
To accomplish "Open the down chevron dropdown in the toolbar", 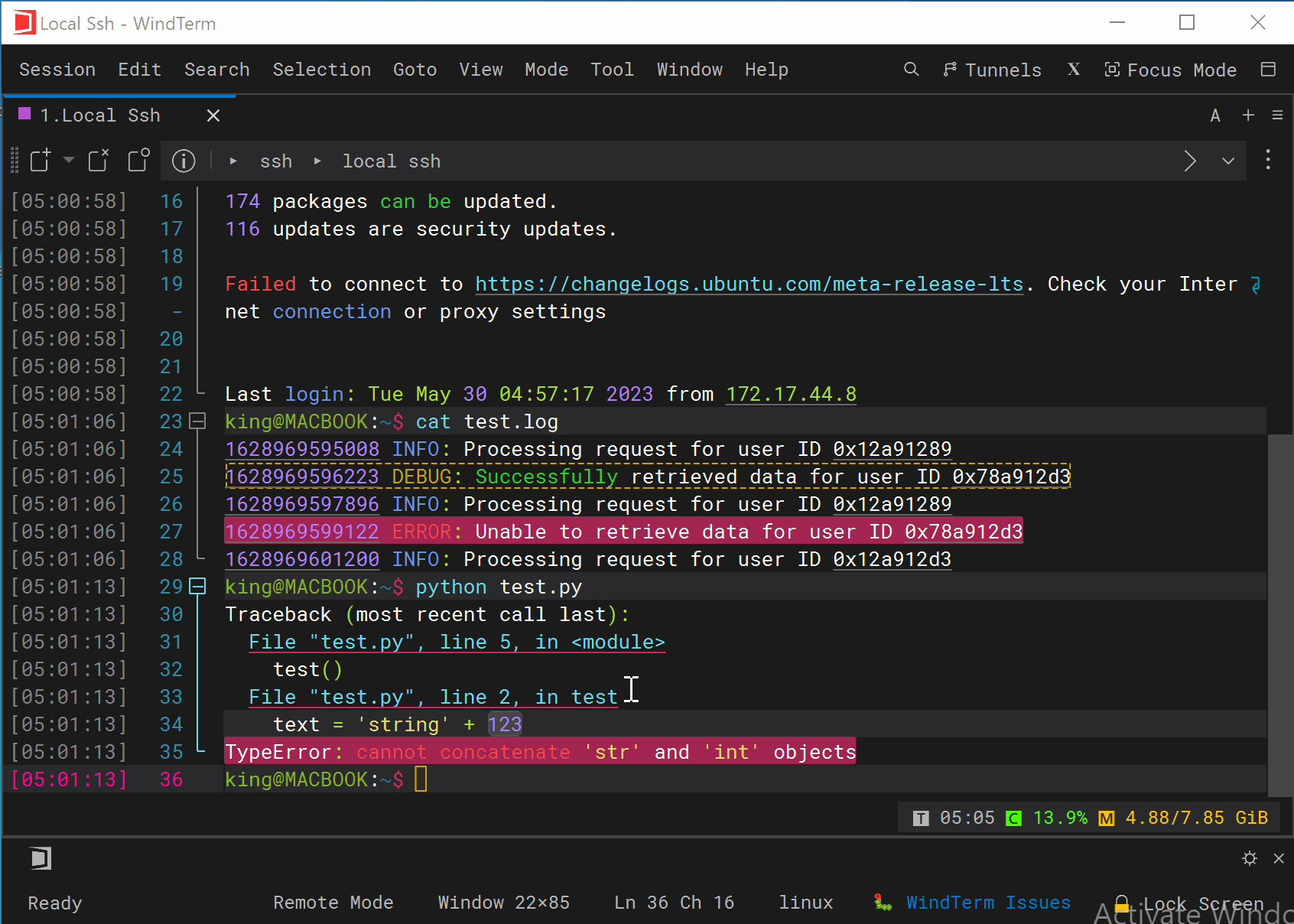I will pos(1228,161).
